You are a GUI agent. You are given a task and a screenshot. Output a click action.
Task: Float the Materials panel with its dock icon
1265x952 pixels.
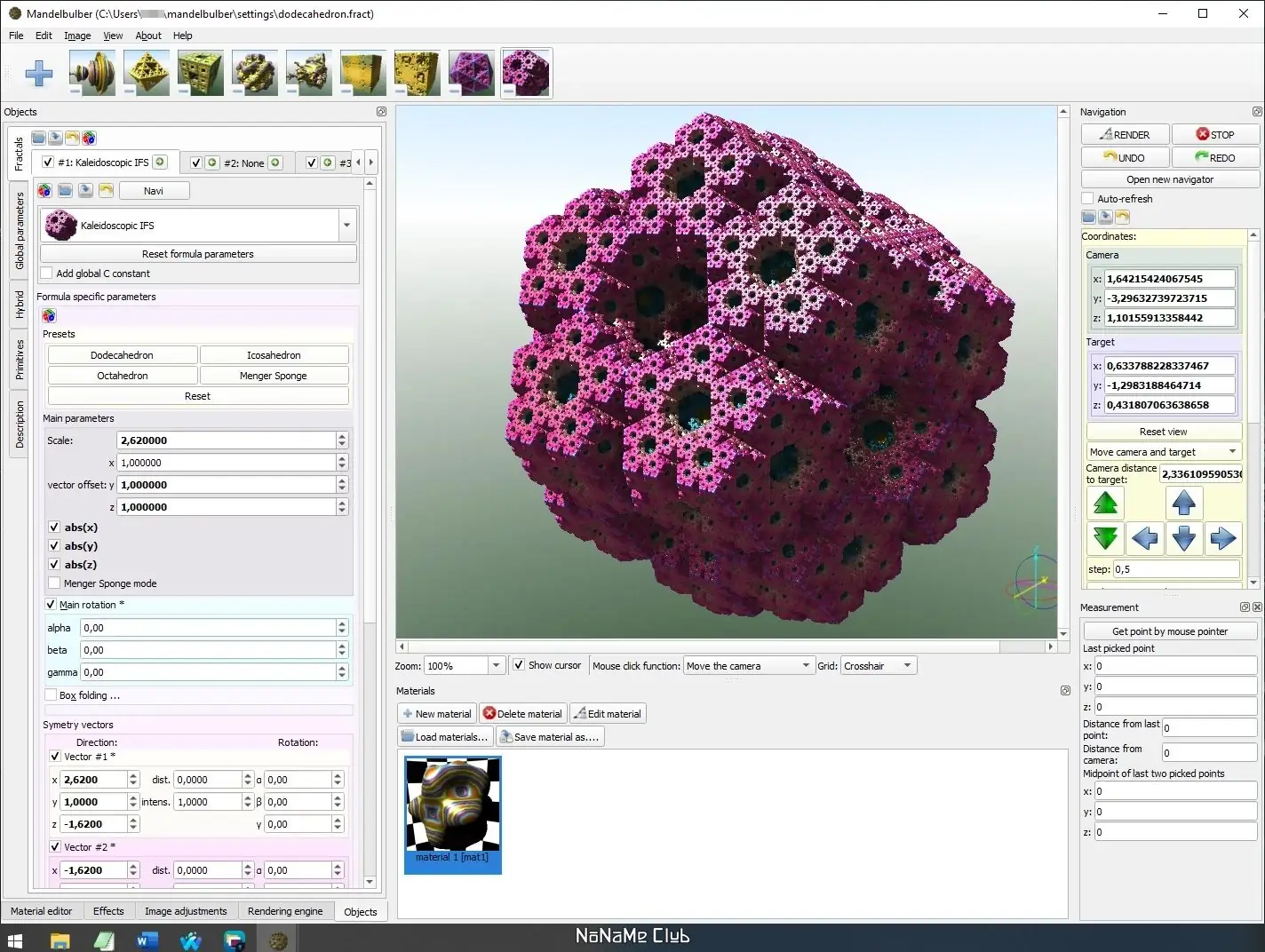[x=1065, y=691]
